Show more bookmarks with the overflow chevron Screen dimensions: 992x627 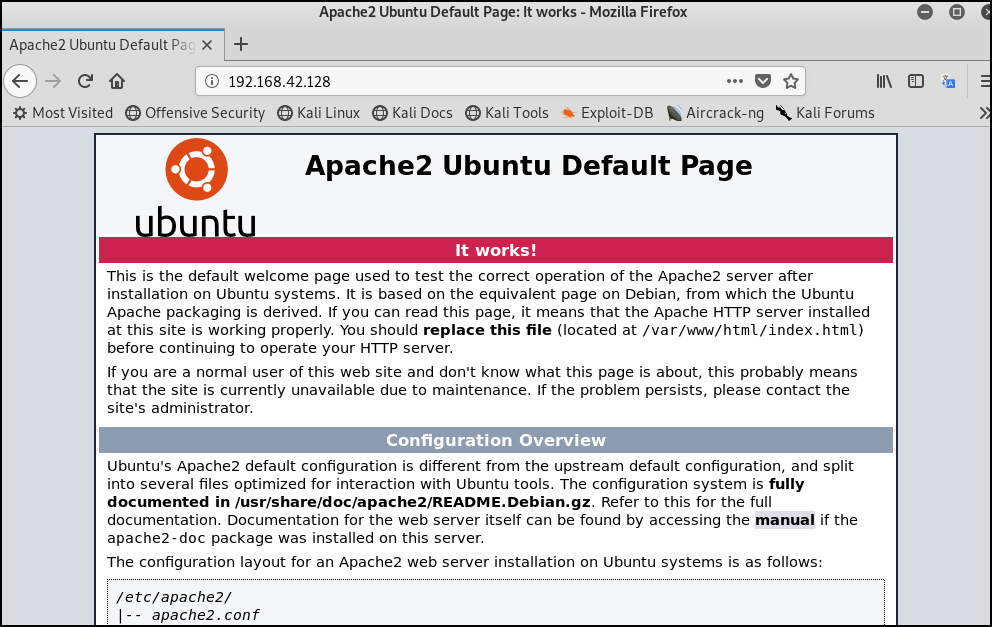984,113
